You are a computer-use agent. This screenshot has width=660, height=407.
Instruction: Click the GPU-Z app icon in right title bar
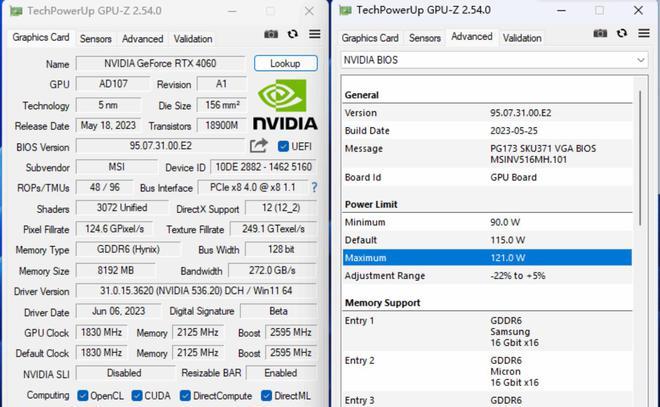tap(345, 11)
